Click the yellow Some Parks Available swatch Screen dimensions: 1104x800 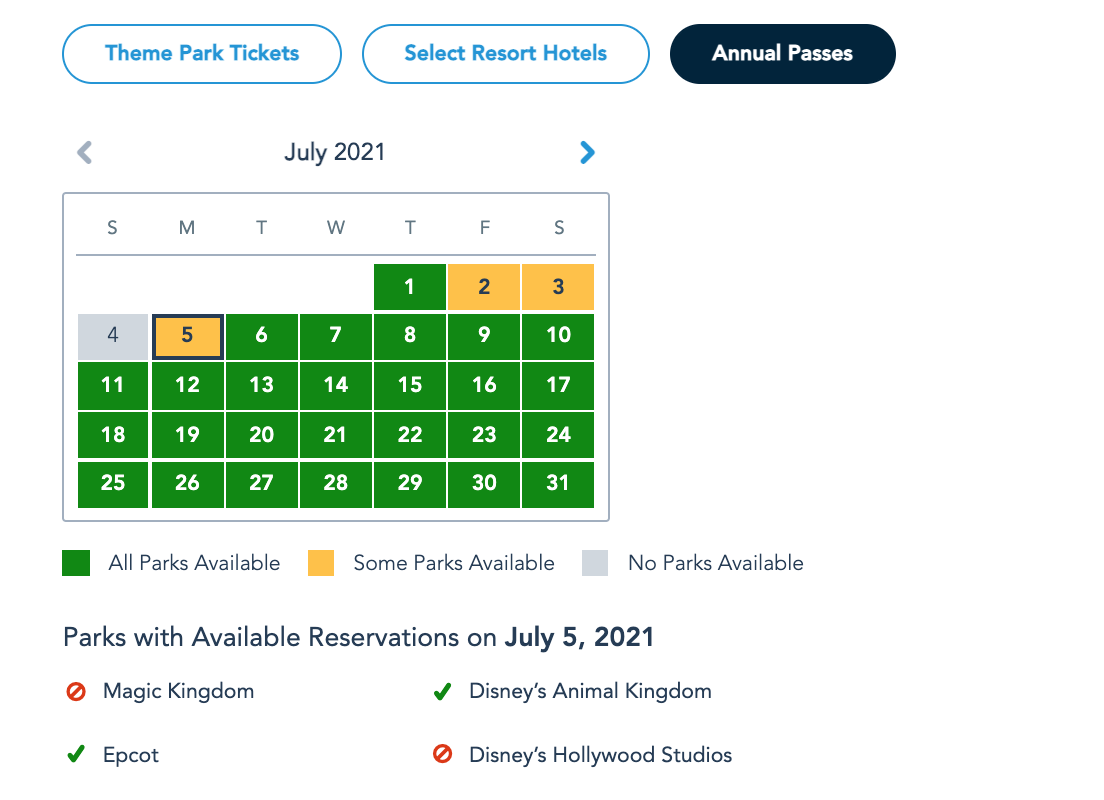(x=321, y=563)
